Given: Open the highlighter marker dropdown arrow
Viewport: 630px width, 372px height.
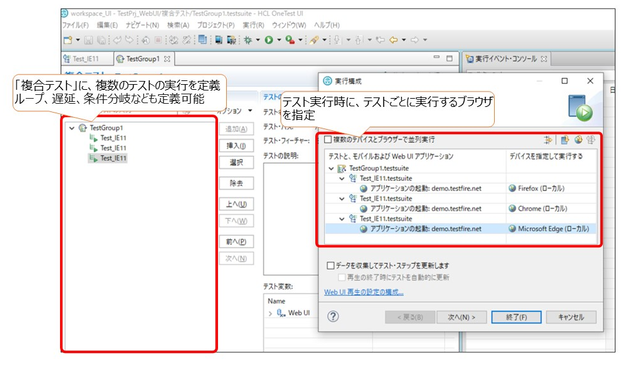Looking at the screenshot, I should (324, 40).
